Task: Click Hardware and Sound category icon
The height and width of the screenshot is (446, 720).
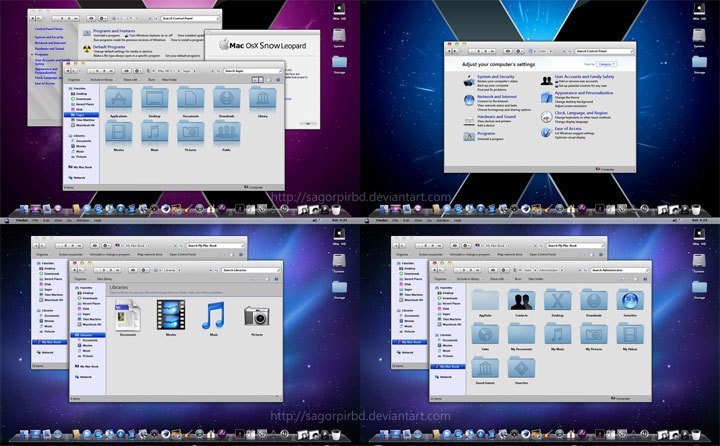Action: point(469,120)
